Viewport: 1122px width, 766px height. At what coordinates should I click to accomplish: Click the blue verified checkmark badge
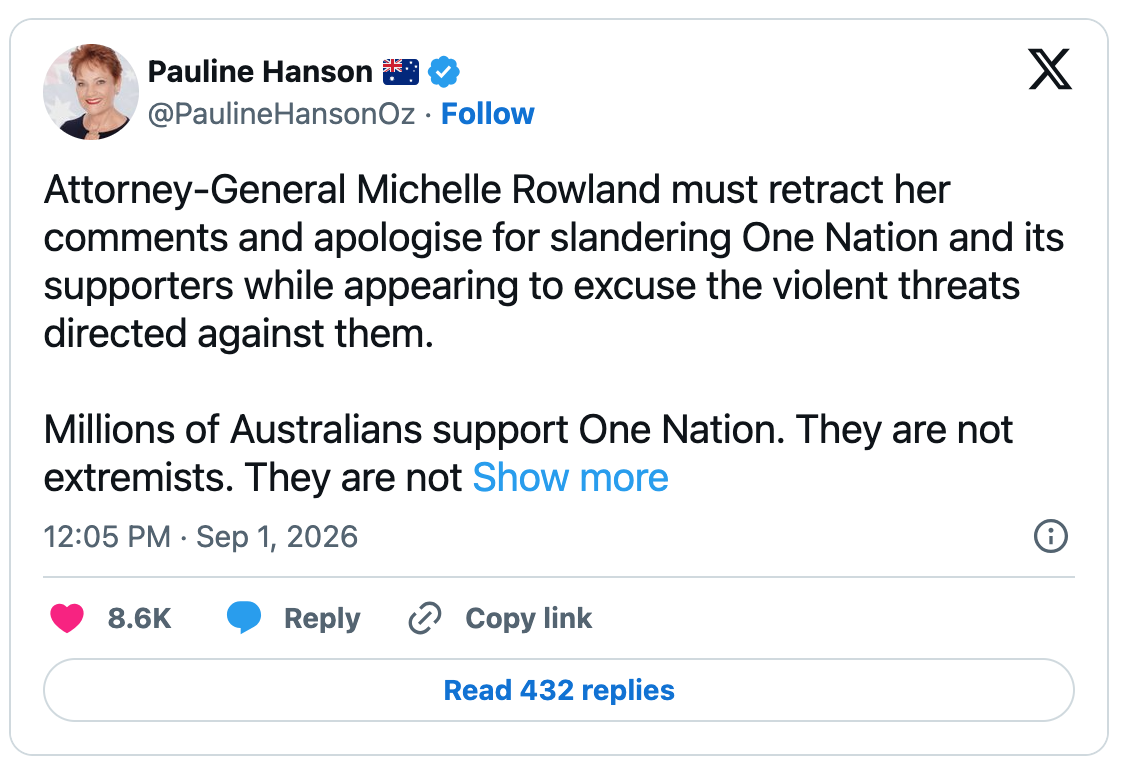(444, 72)
